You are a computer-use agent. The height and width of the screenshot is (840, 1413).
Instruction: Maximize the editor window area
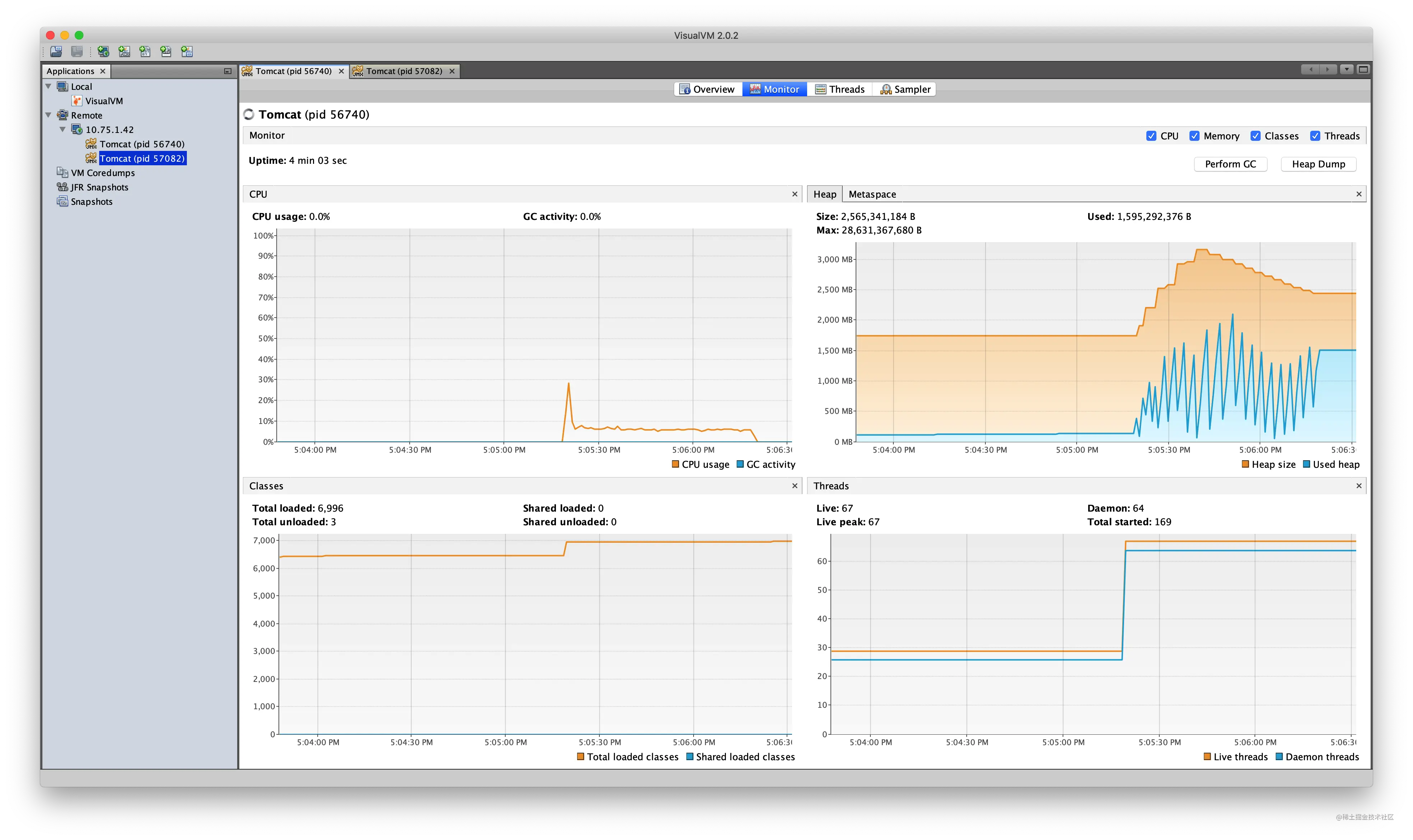(x=1363, y=70)
